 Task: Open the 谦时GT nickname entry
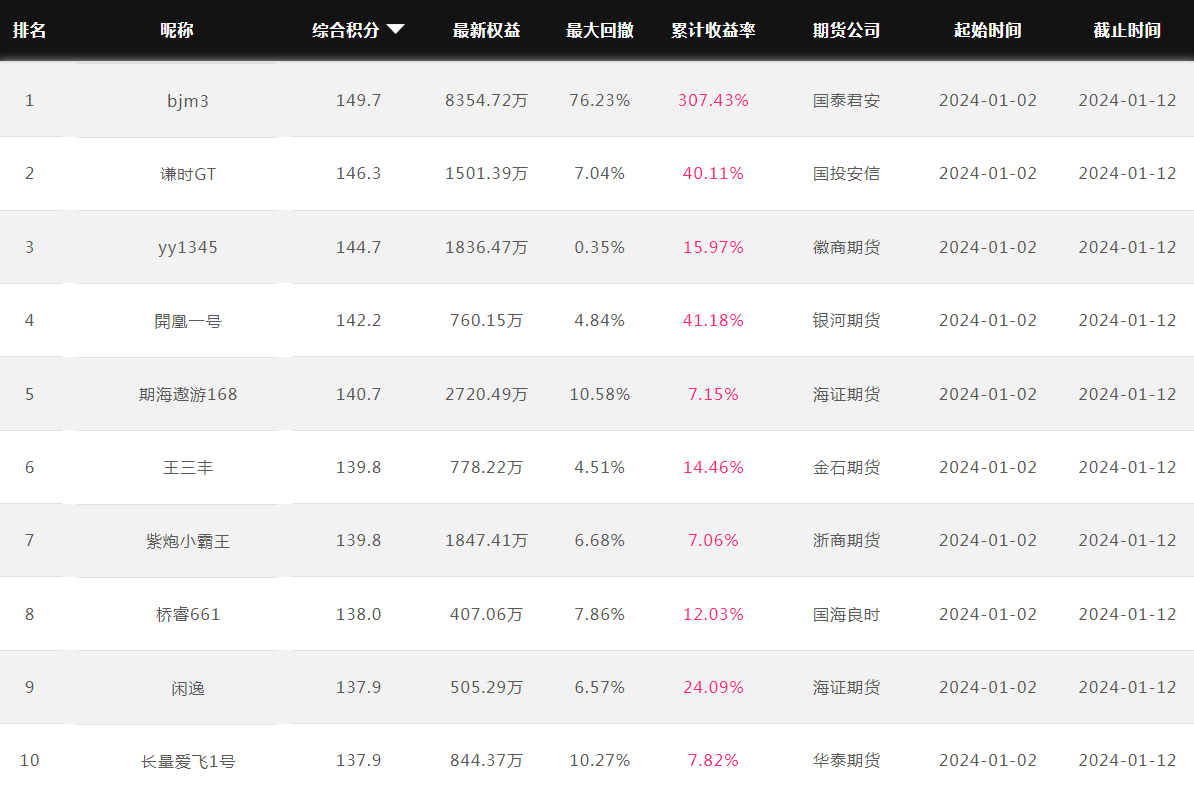coord(187,174)
